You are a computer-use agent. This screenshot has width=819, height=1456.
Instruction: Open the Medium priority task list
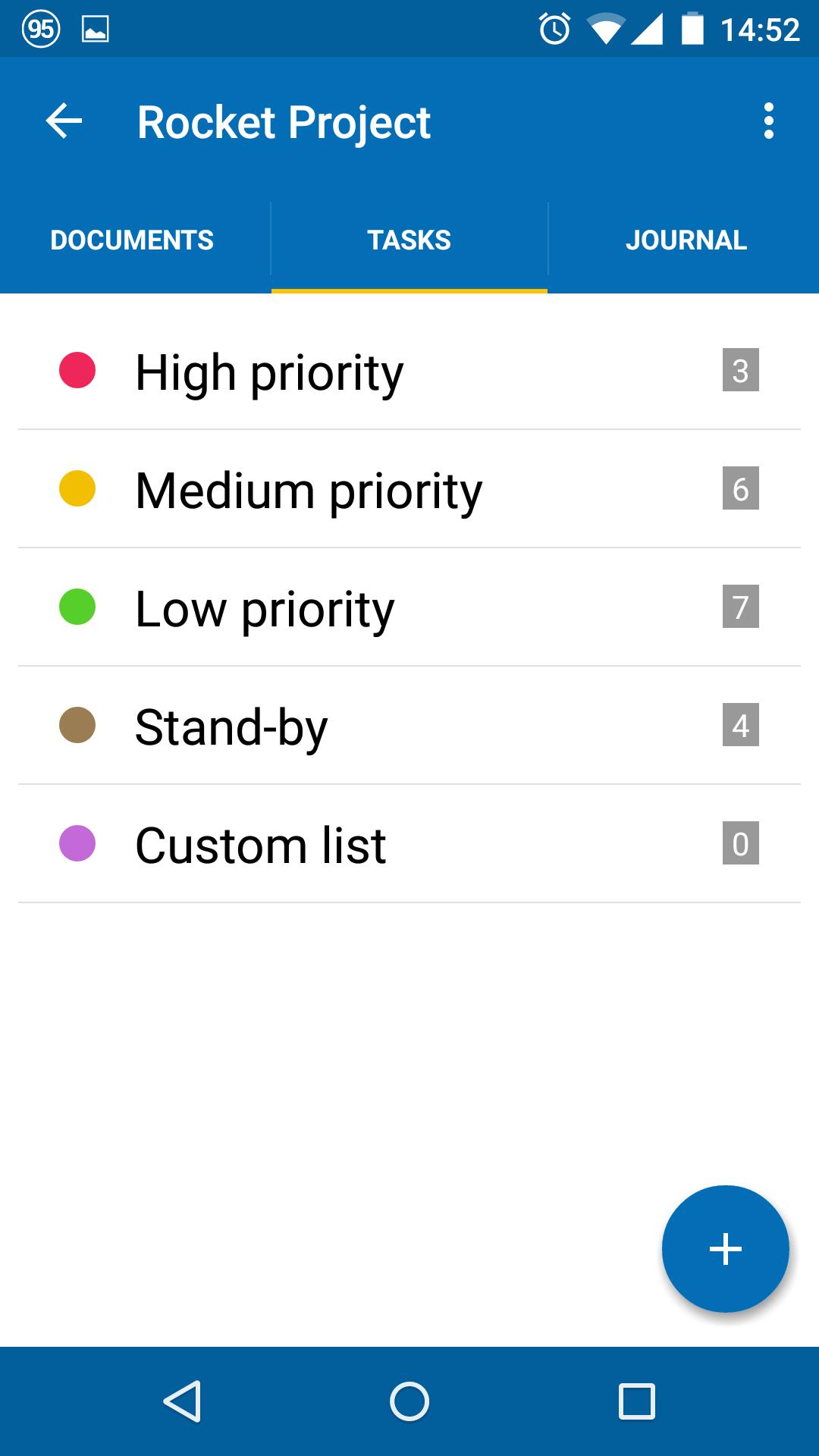[x=409, y=489]
